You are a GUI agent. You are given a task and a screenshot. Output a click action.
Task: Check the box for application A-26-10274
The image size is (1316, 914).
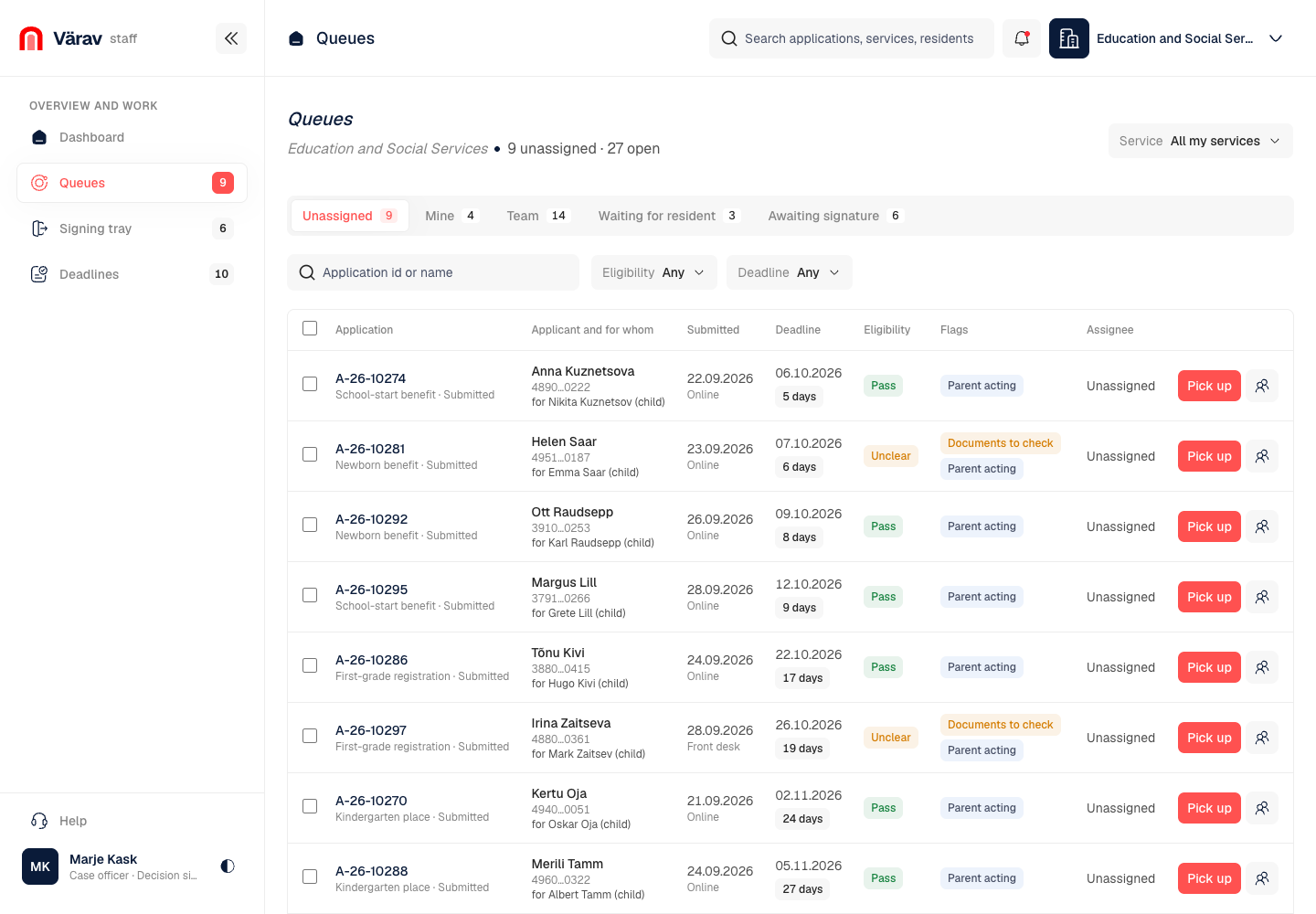tap(310, 384)
